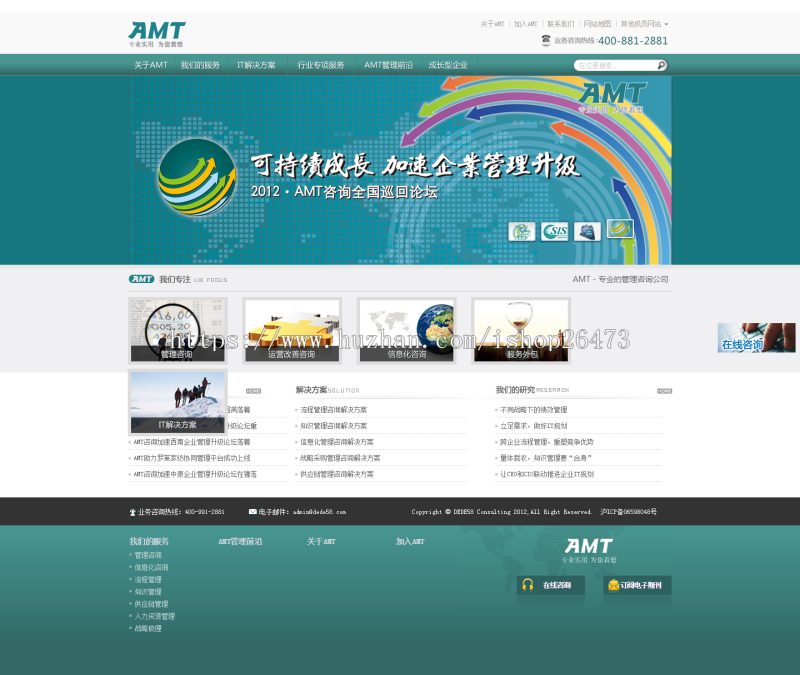Click the SIS certification logo in the banner
Viewport: 800px width, 675px height.
(x=553, y=230)
